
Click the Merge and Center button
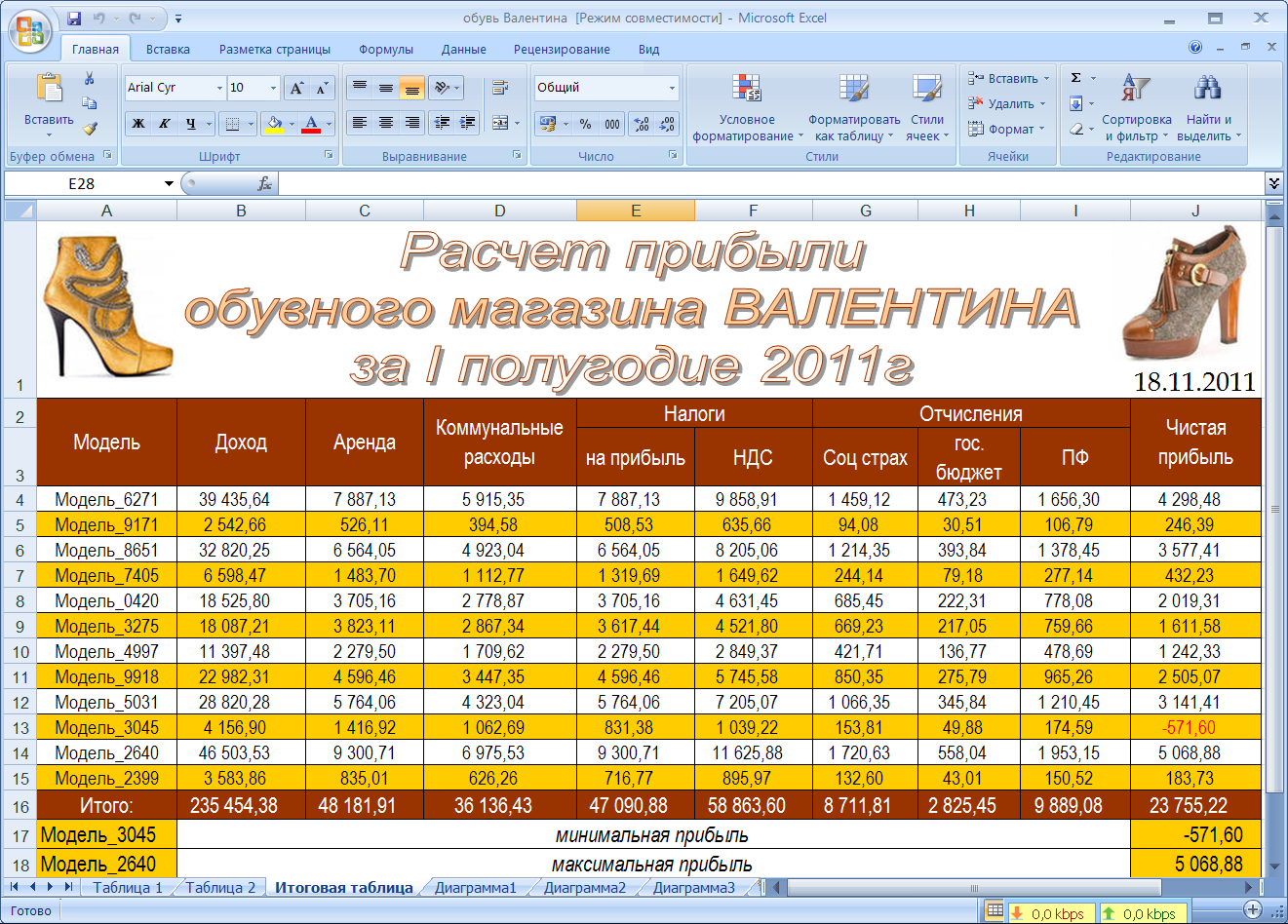(x=500, y=123)
